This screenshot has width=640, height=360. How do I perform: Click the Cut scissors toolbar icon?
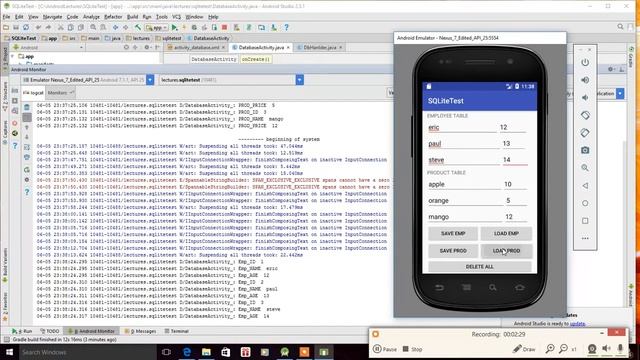[60, 27]
